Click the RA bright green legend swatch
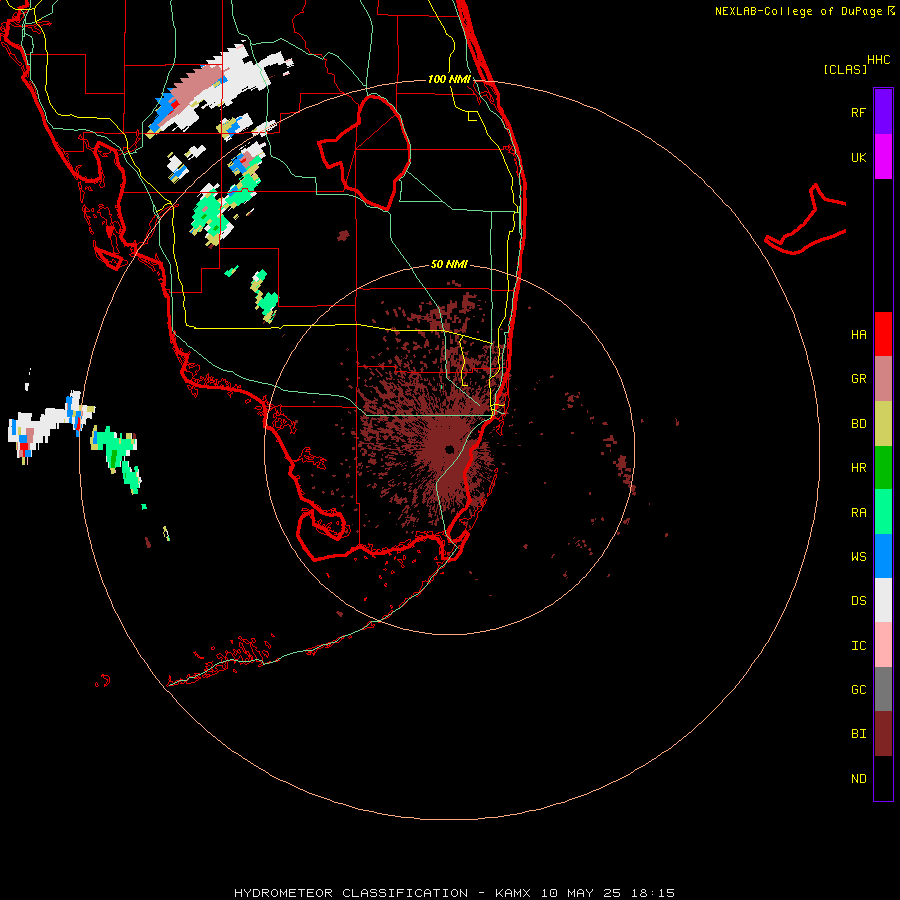This screenshot has width=900, height=900. (x=883, y=512)
